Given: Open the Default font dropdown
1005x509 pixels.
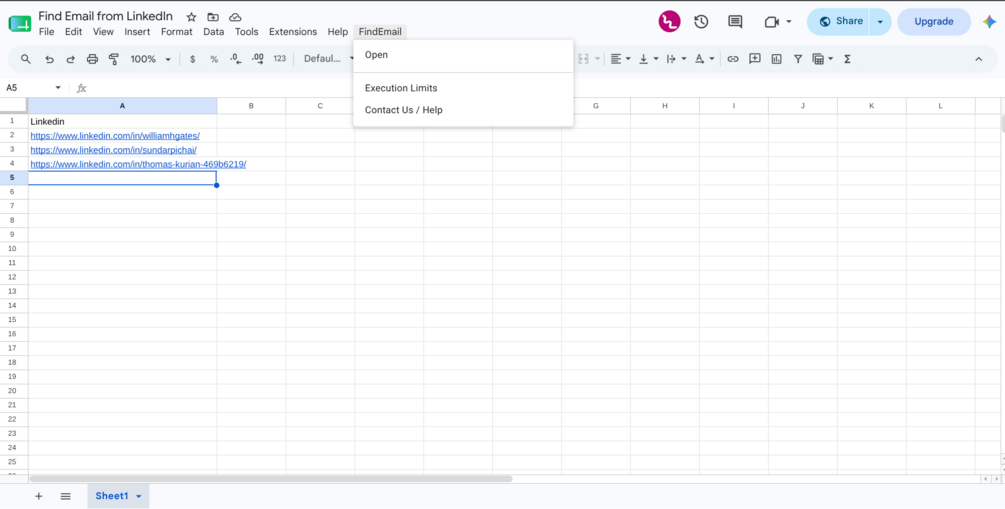Looking at the screenshot, I should 329,59.
